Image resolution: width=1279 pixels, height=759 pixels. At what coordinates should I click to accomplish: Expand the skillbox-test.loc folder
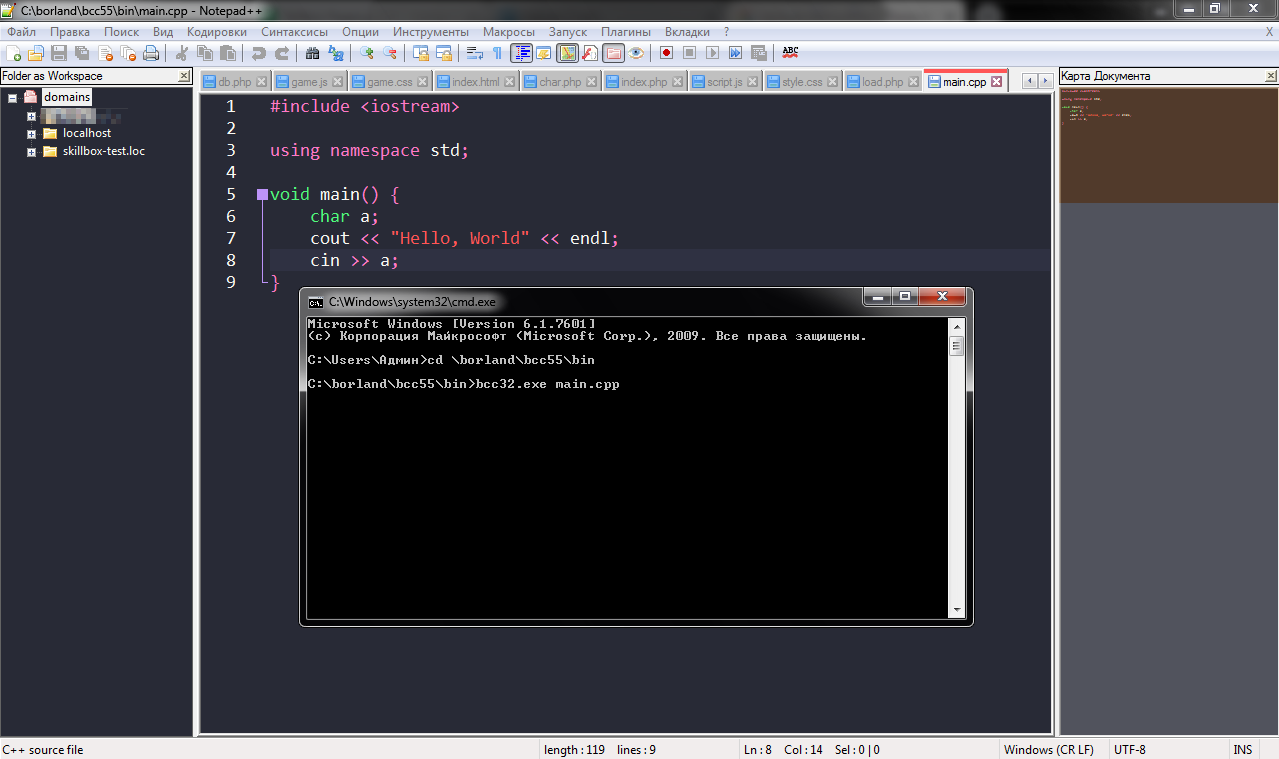coord(31,152)
